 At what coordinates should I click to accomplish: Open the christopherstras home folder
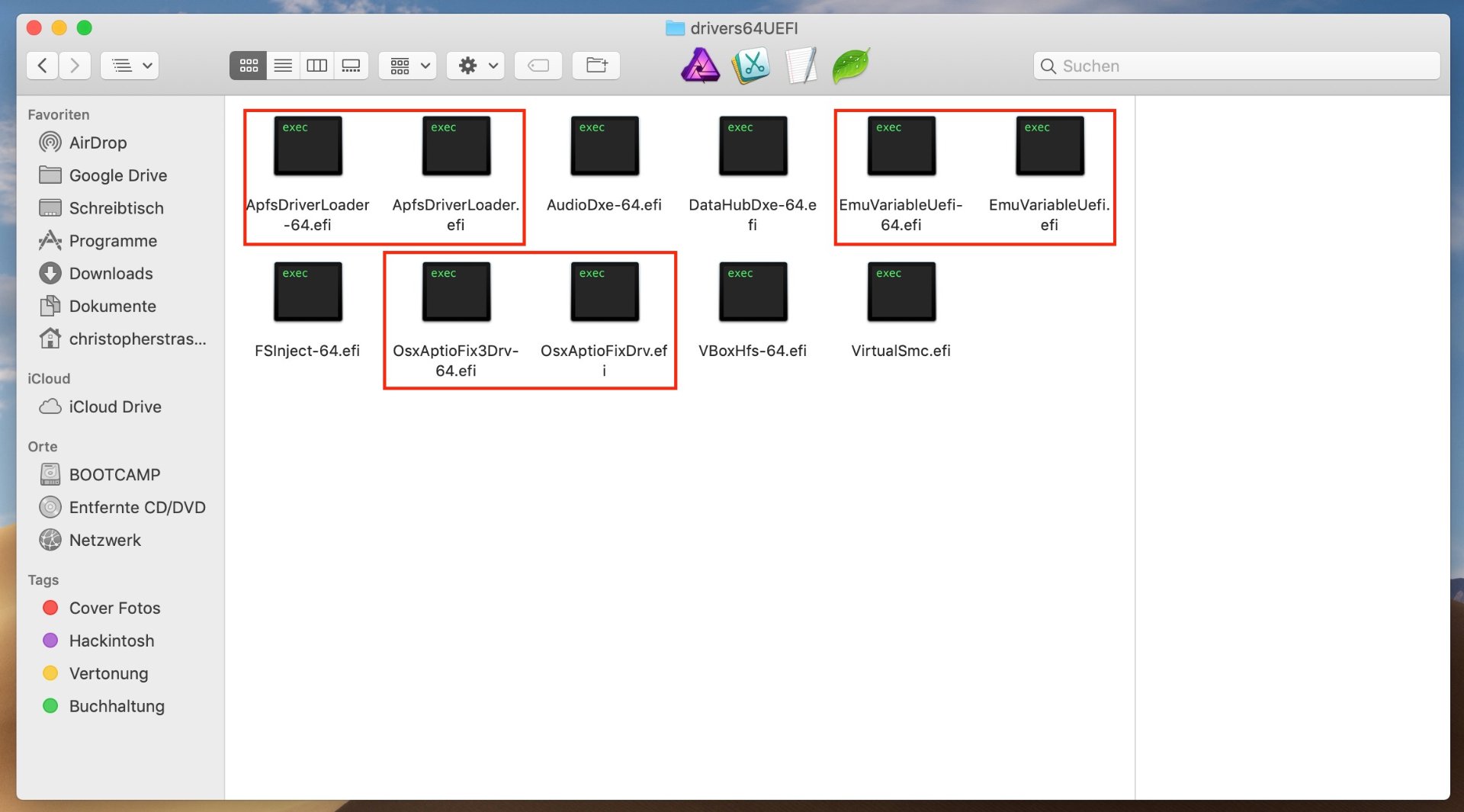pyautogui.click(x=122, y=339)
